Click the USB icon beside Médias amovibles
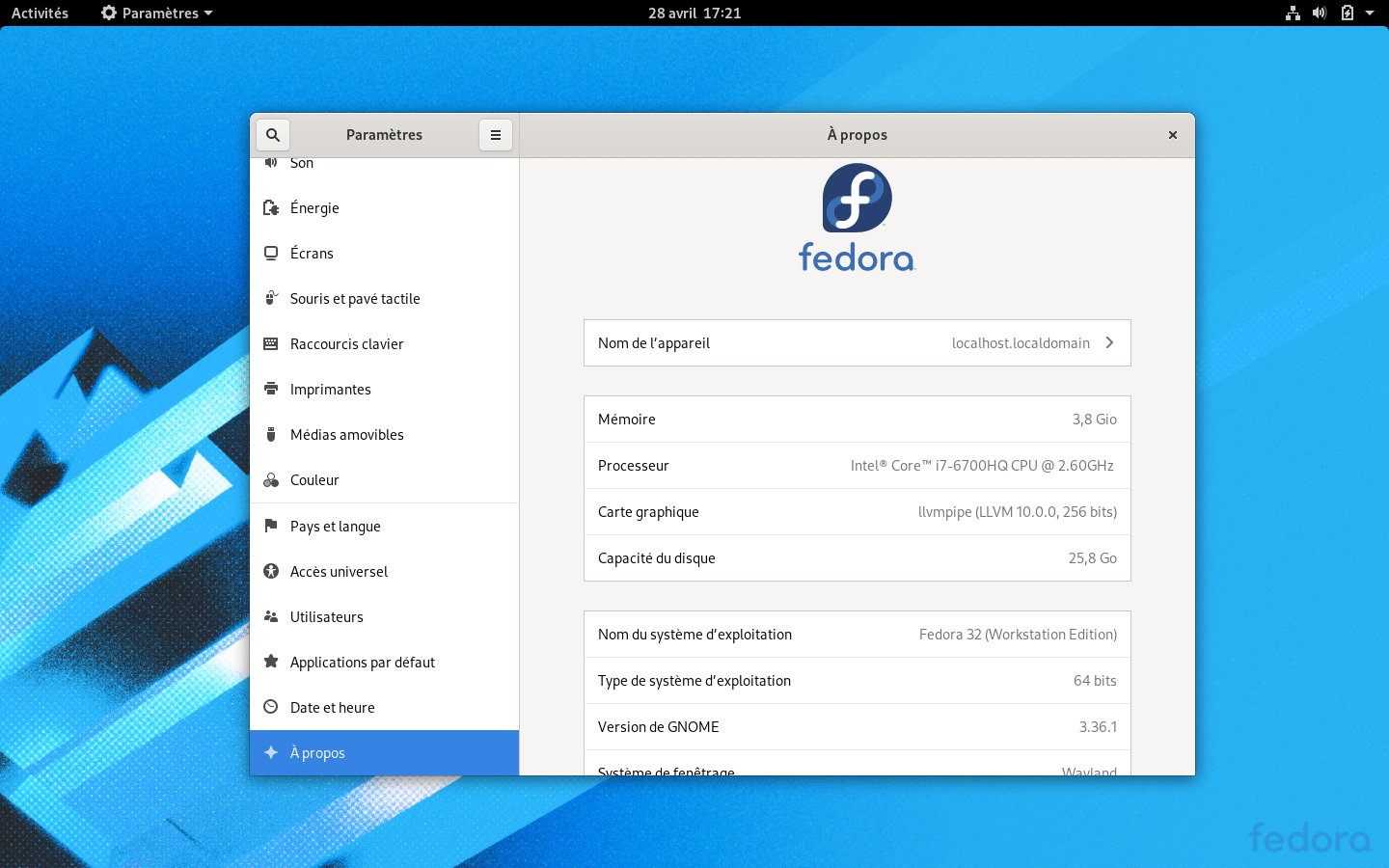Viewport: 1389px width, 868px height. (271, 435)
